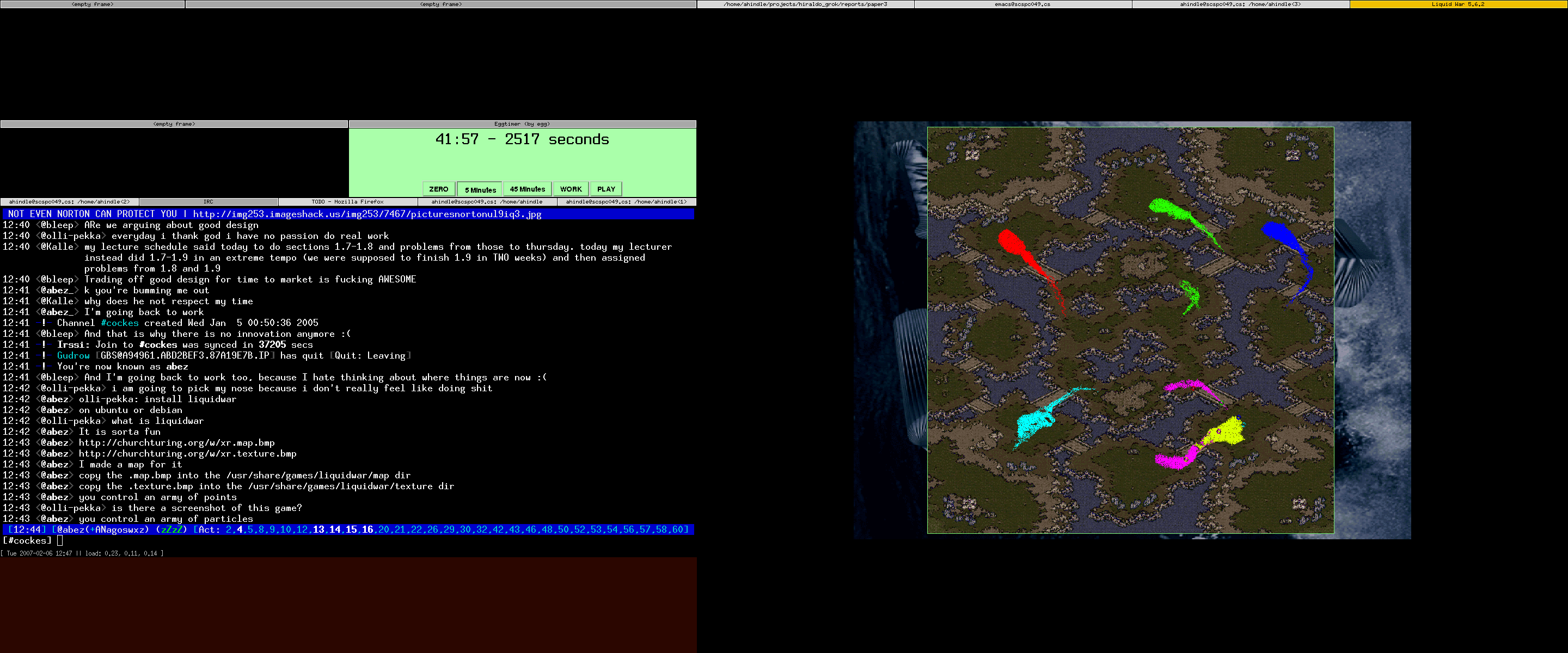Click the WORK button in Eggtimer
This screenshot has width=1568, height=653.
pos(571,189)
